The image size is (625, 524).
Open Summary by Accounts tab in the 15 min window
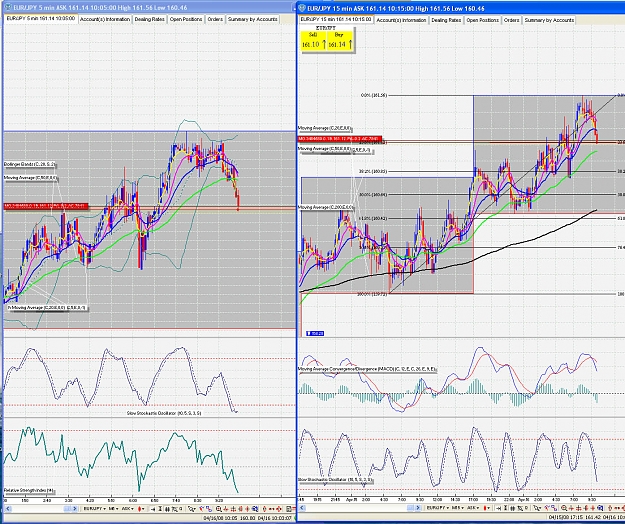pos(549,20)
